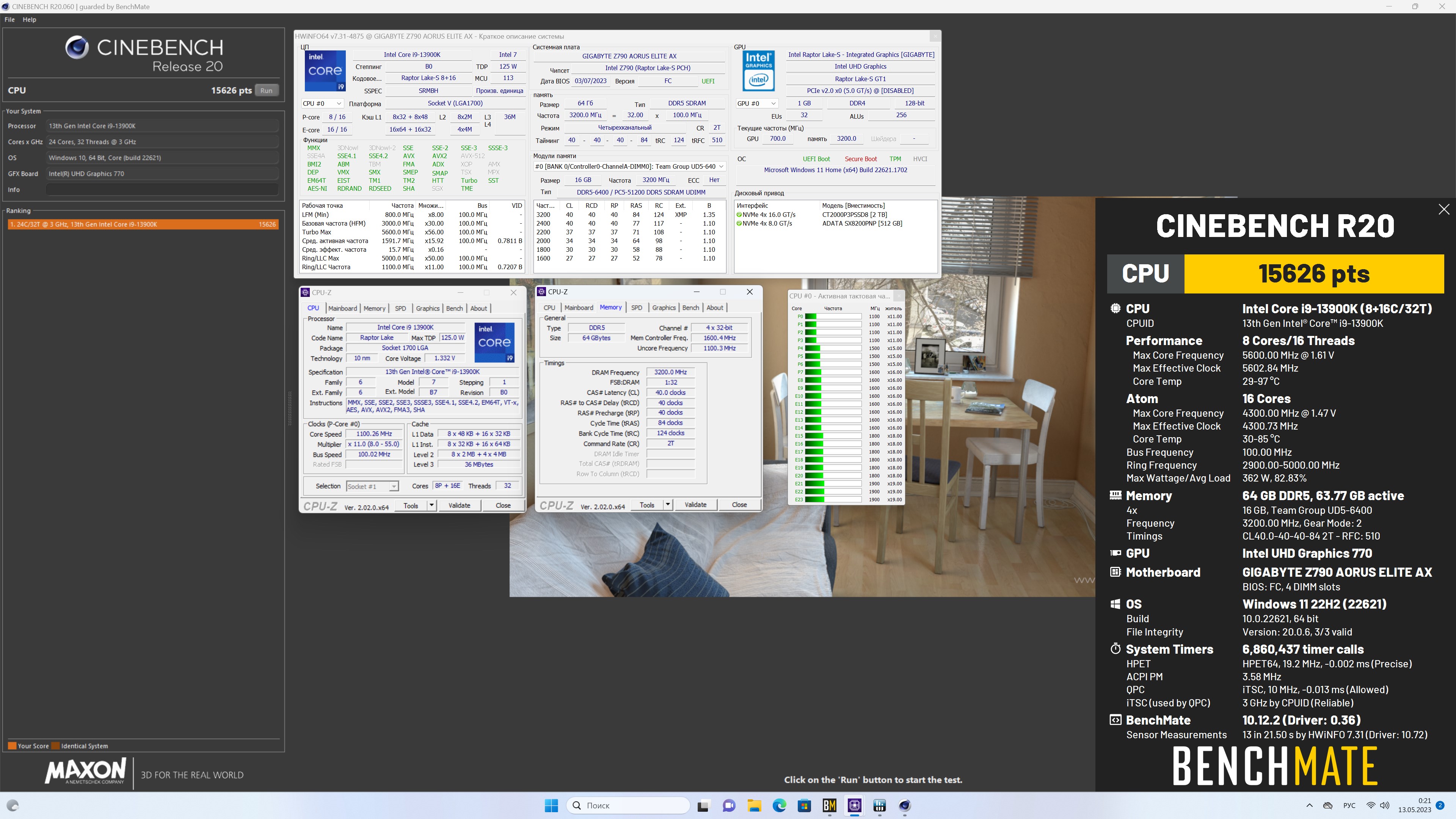Click the ADATA SX8200PNP drive entry

[x=862, y=223]
